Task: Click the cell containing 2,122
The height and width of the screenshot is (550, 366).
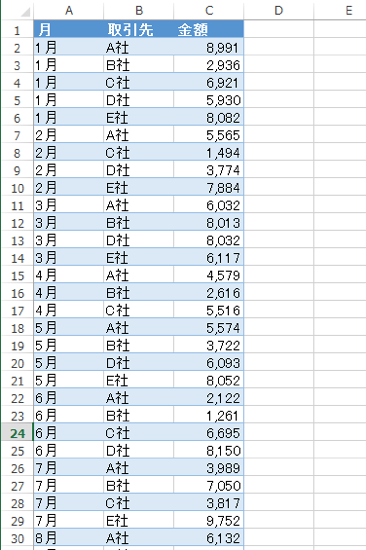Action: coord(208,398)
